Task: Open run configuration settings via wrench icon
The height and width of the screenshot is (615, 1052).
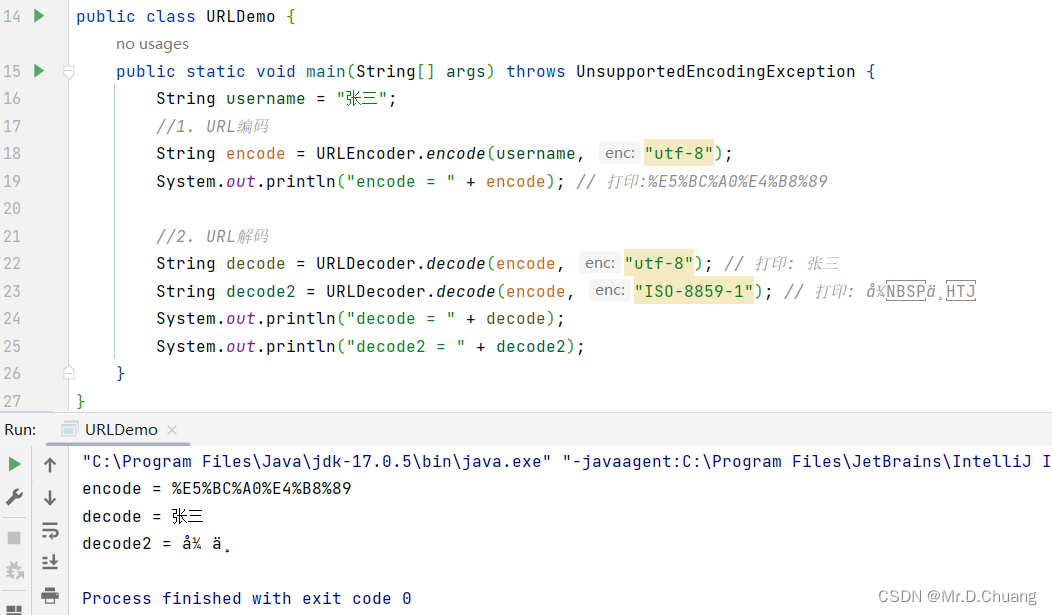Action: pos(14,497)
